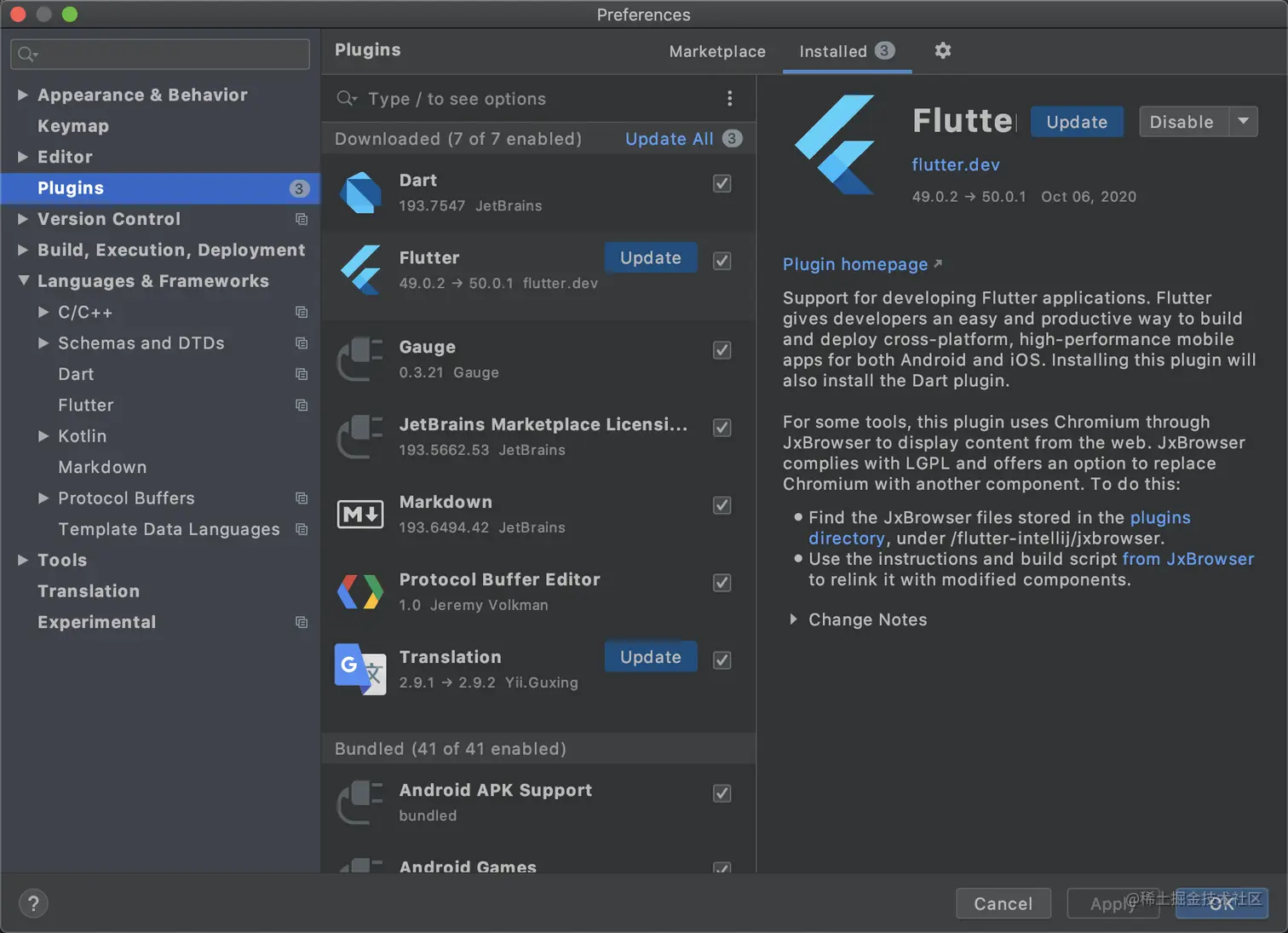Viewport: 1288px width, 933px height.
Task: Disable the Flutter plugin in details panel
Action: point(1182,122)
